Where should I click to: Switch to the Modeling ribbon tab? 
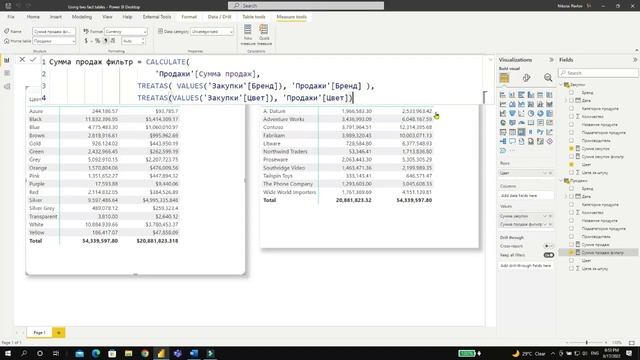point(82,17)
